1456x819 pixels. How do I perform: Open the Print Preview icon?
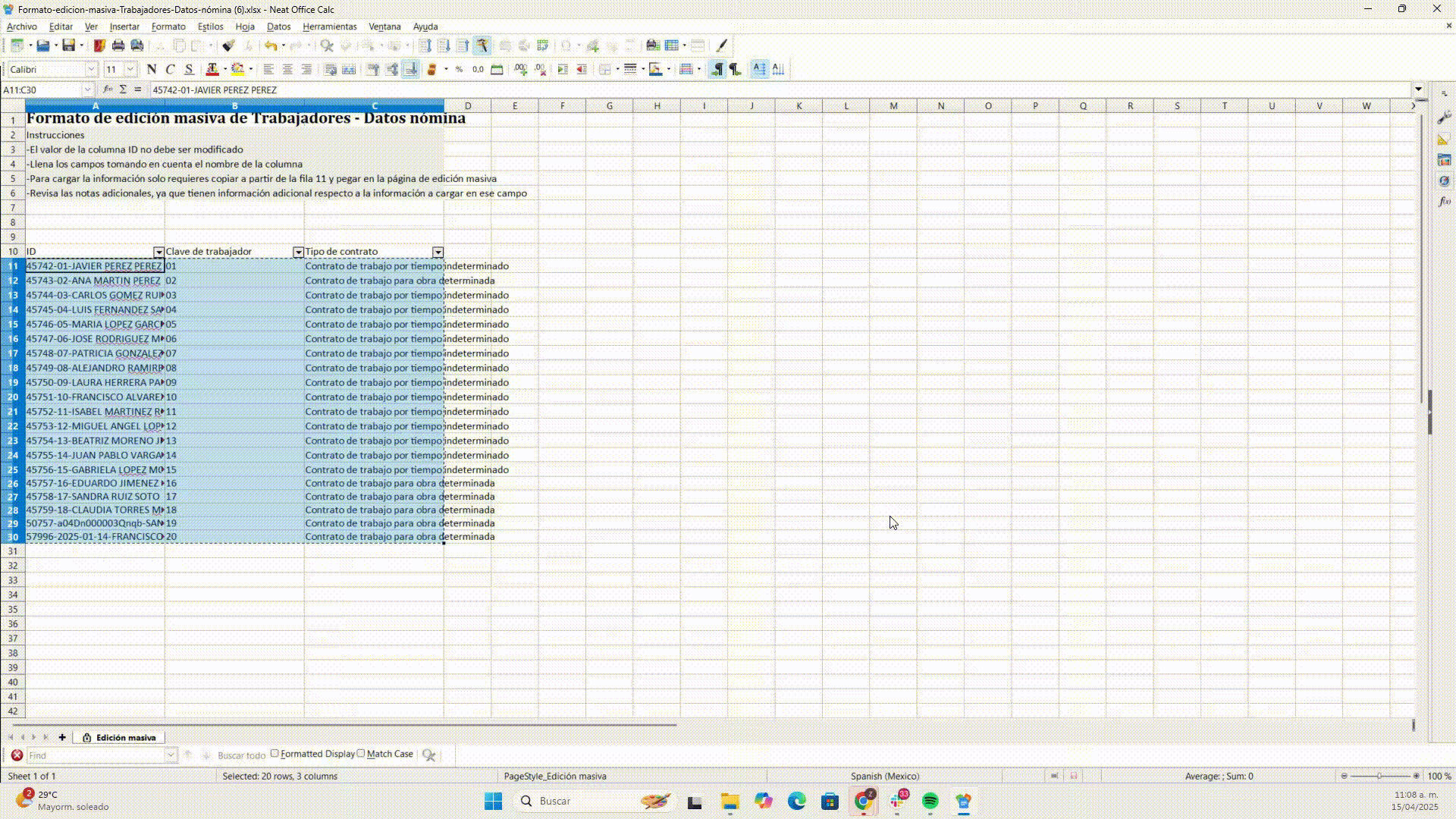click(x=137, y=45)
